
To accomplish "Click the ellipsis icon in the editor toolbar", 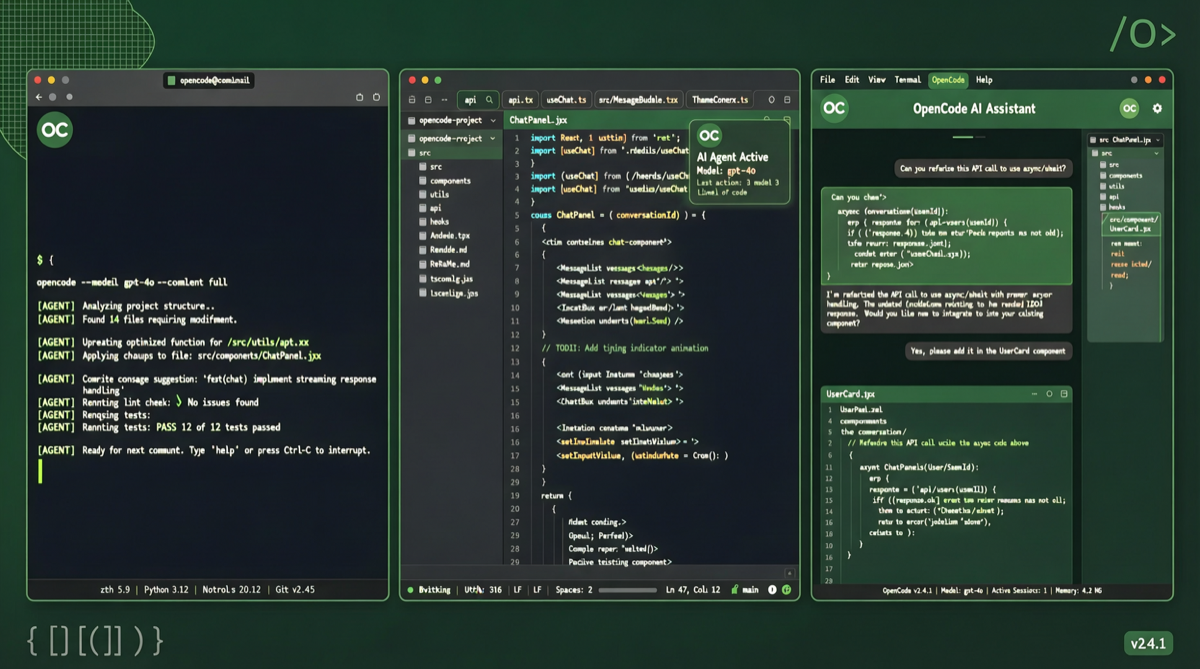I will (444, 100).
